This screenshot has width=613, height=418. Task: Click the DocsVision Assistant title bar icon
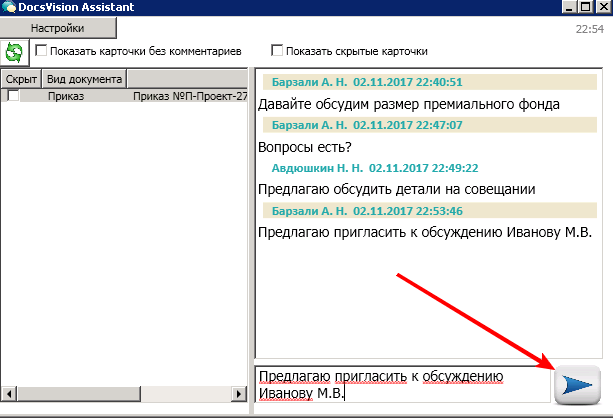pyautogui.click(x=9, y=7)
